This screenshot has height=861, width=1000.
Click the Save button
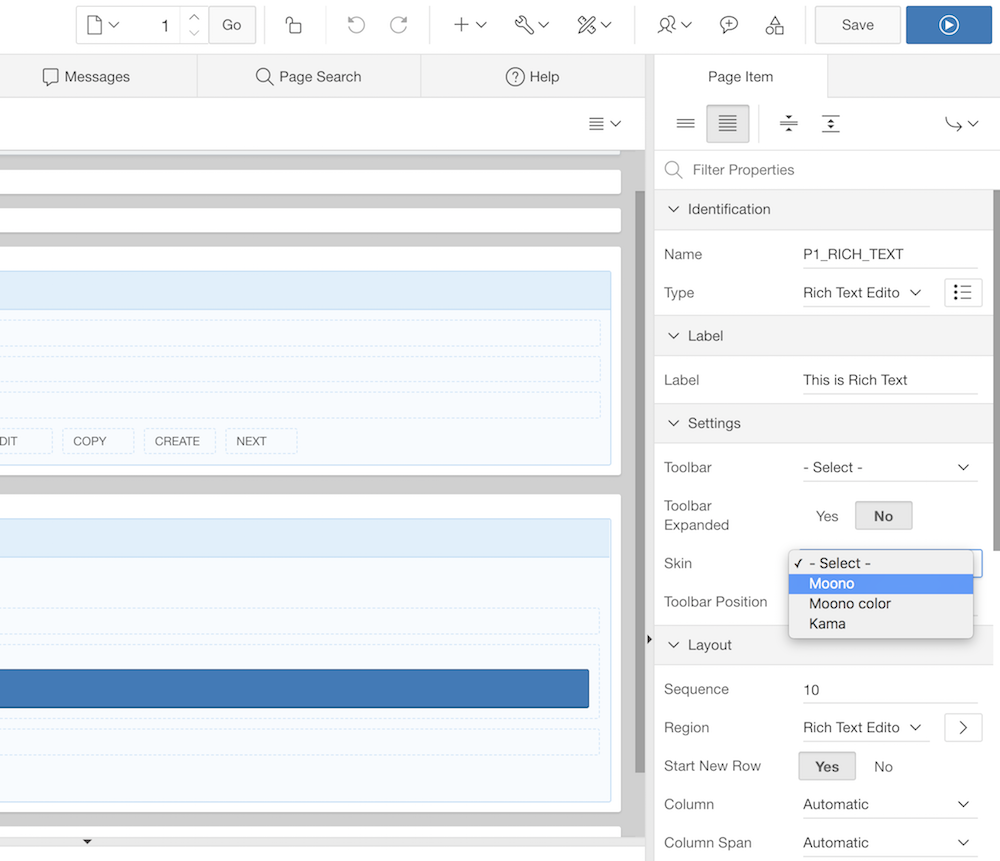(856, 24)
